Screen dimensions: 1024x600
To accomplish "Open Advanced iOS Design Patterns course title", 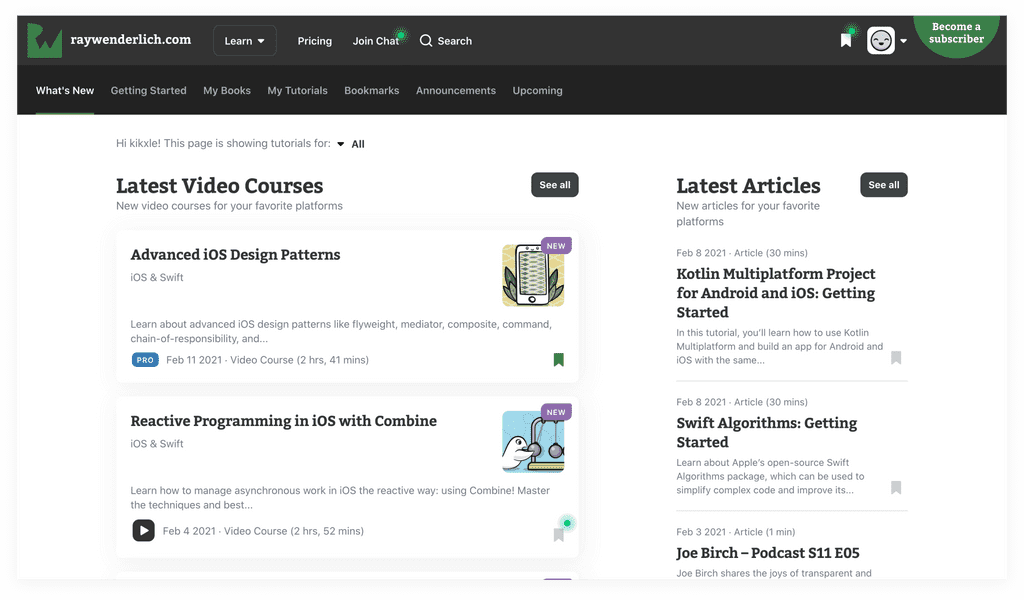I will point(235,255).
